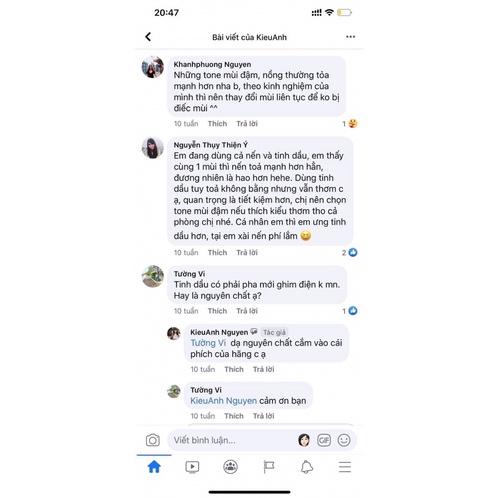Reply to Nguyễn Thụy Thiện Ý's comment
The height and width of the screenshot is (498, 498).
[x=247, y=253]
